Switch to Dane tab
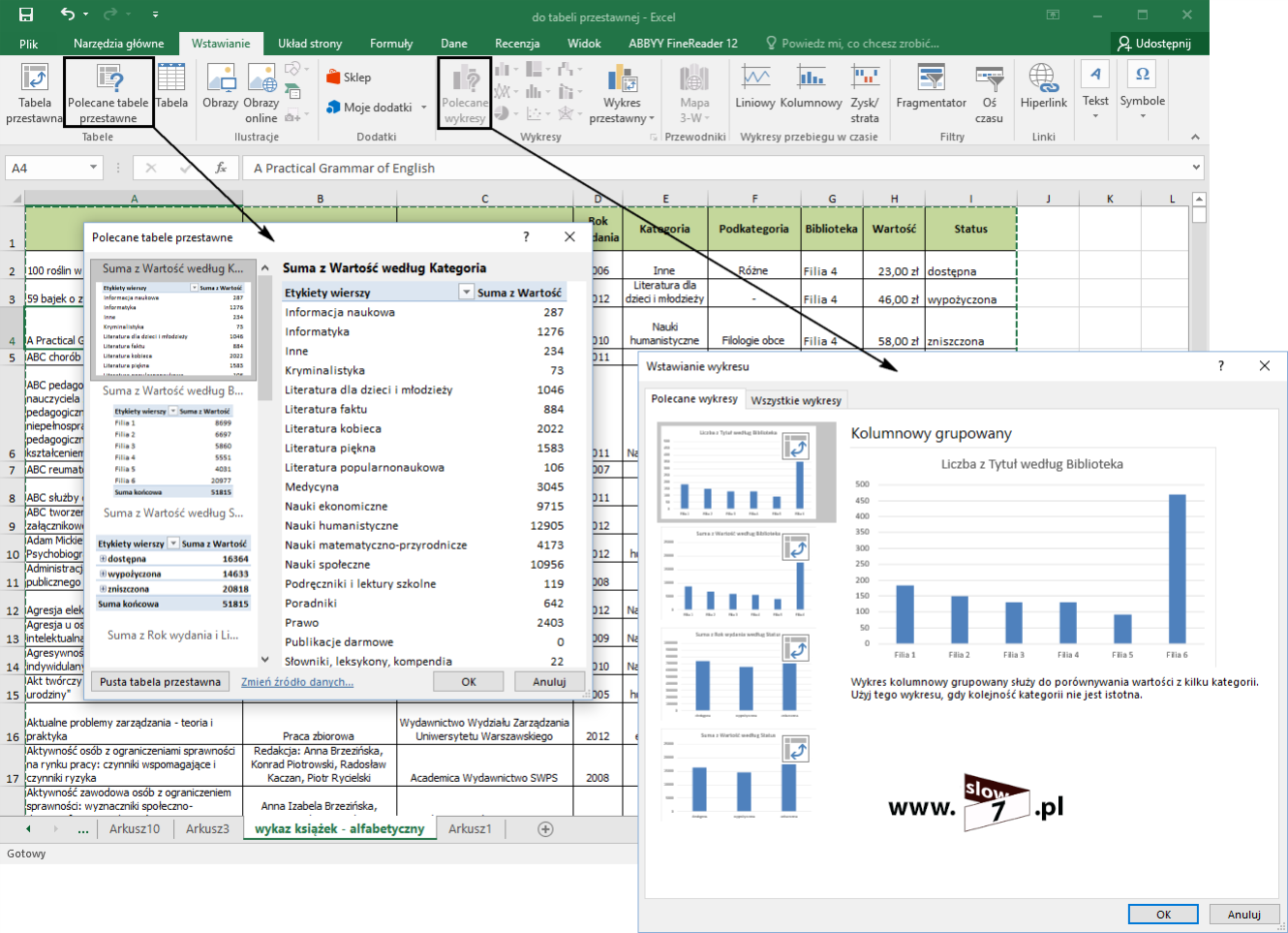Image resolution: width=1288 pixels, height=933 pixels. 454,44
